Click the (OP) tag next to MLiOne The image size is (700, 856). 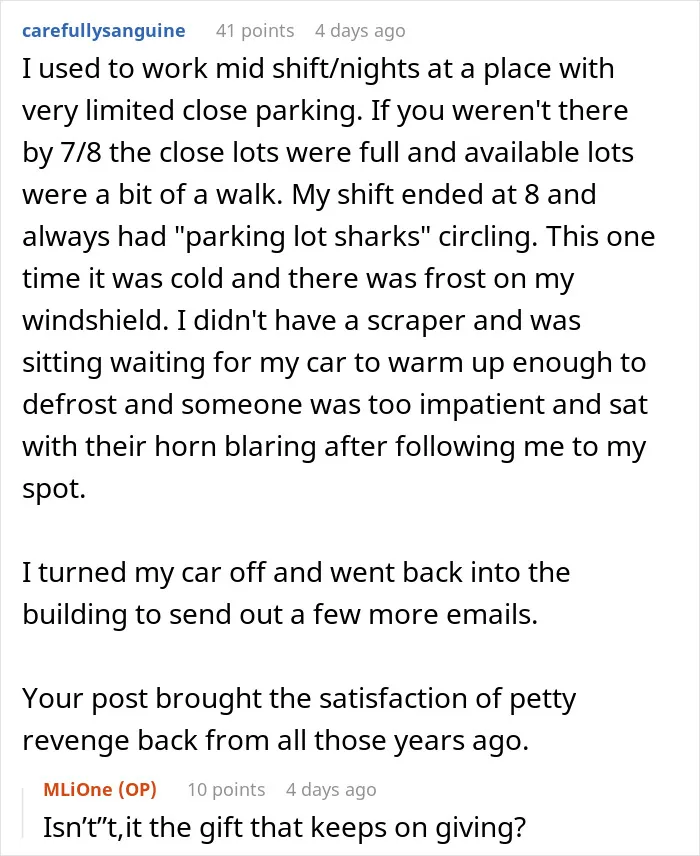coord(137,789)
